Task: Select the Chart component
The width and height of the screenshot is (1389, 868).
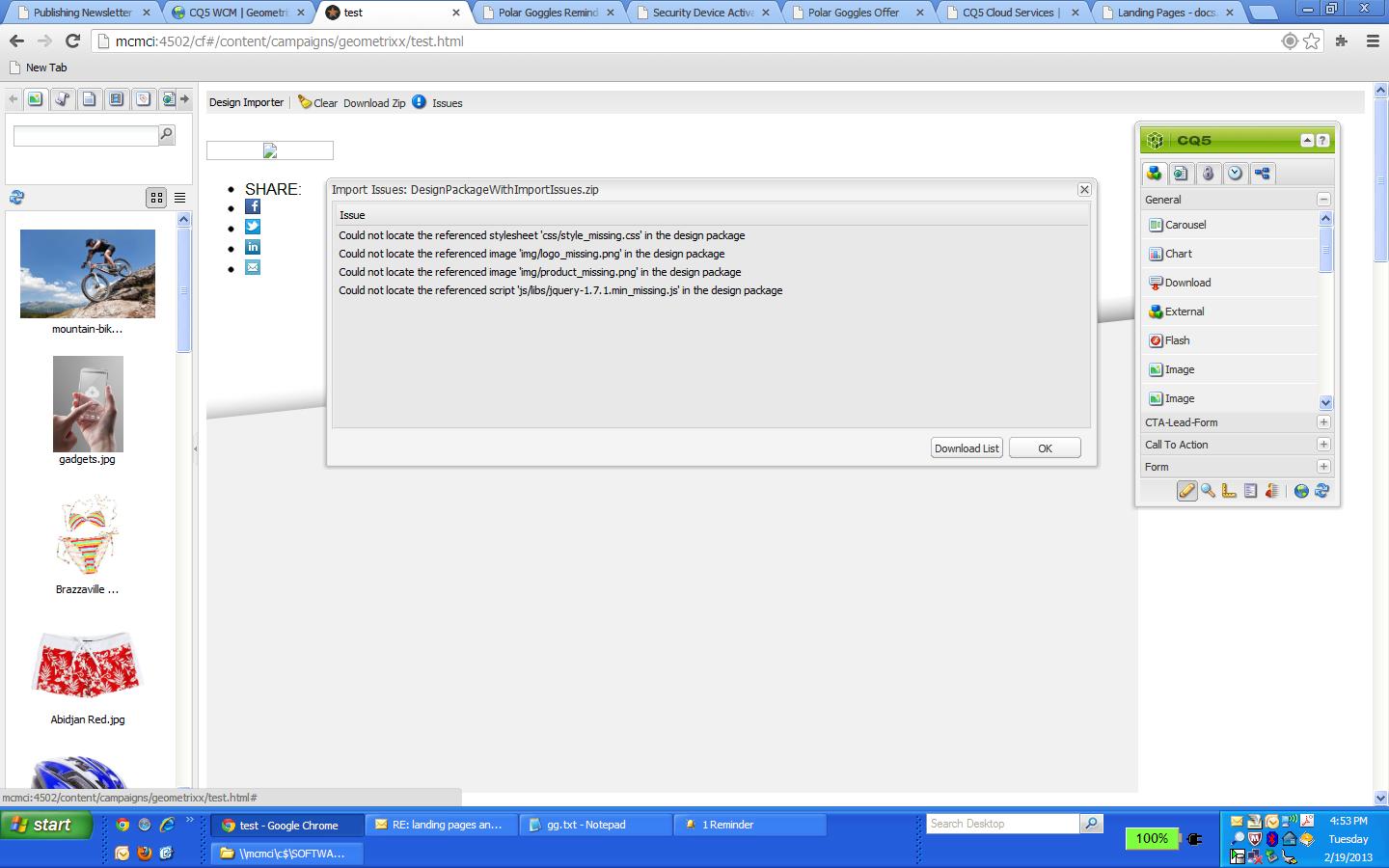Action: 1230,254
